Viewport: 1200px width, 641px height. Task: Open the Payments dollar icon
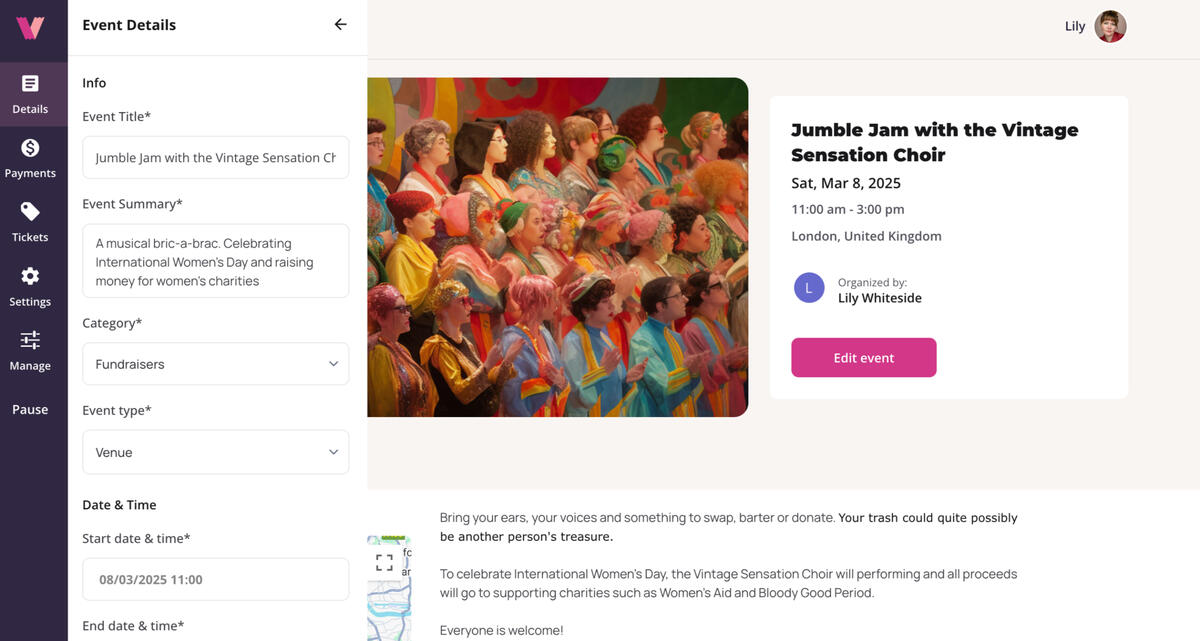tap(30, 158)
